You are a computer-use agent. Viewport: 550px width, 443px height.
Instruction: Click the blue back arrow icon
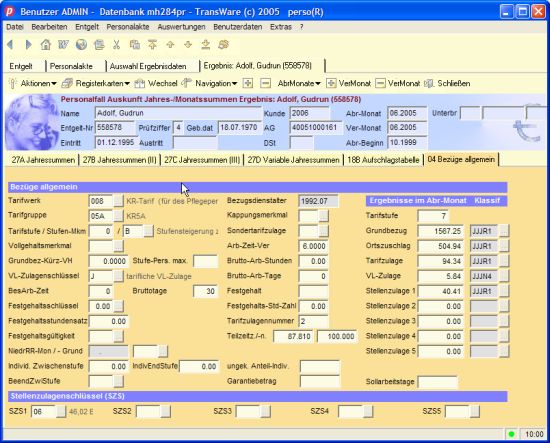10,45
